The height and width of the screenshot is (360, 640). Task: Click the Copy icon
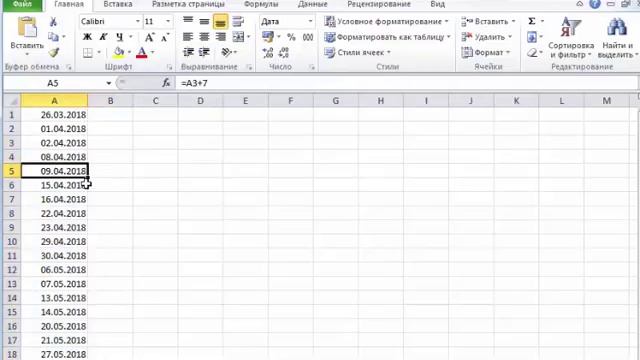53,37
